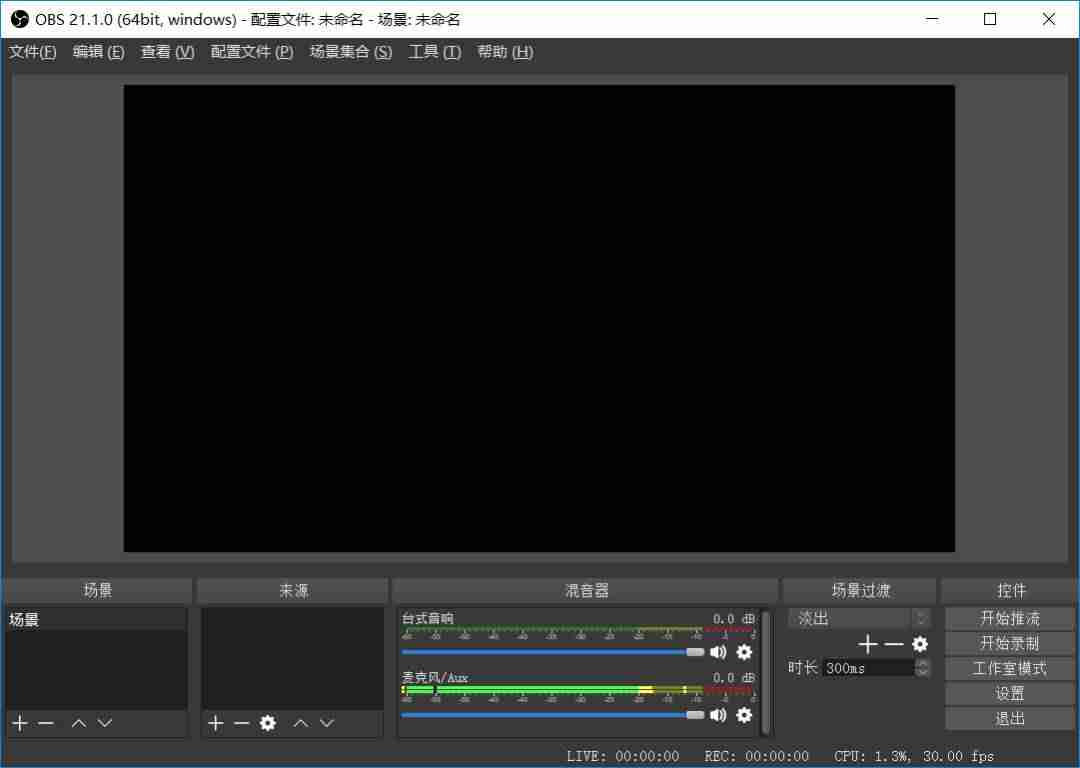
Task: Add a scene transition with plus icon
Action: pos(868,644)
